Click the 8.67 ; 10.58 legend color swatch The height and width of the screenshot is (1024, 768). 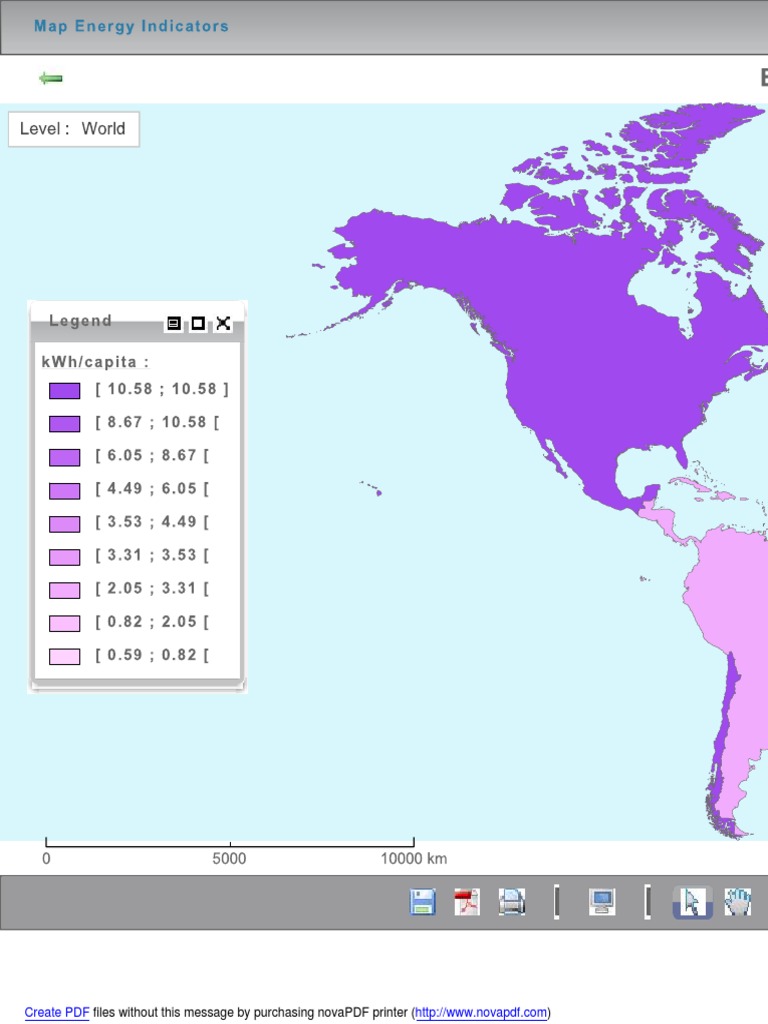tap(65, 424)
